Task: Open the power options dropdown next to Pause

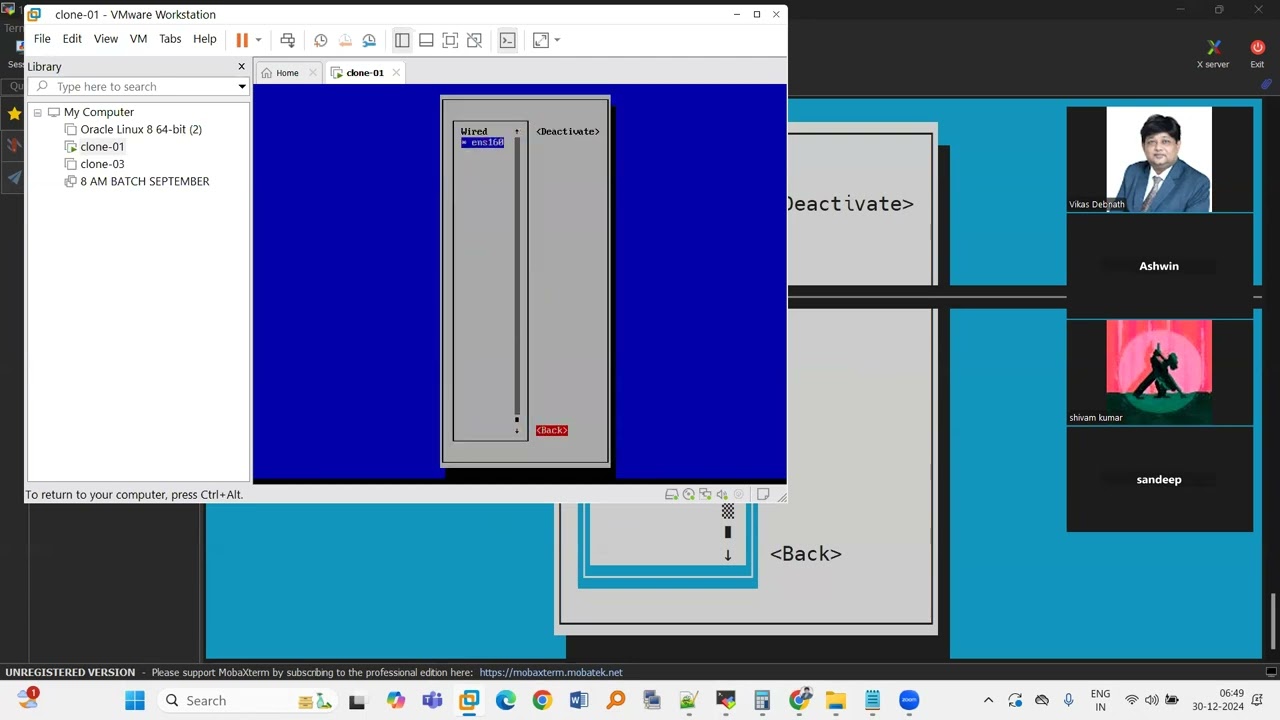Action: tap(258, 40)
